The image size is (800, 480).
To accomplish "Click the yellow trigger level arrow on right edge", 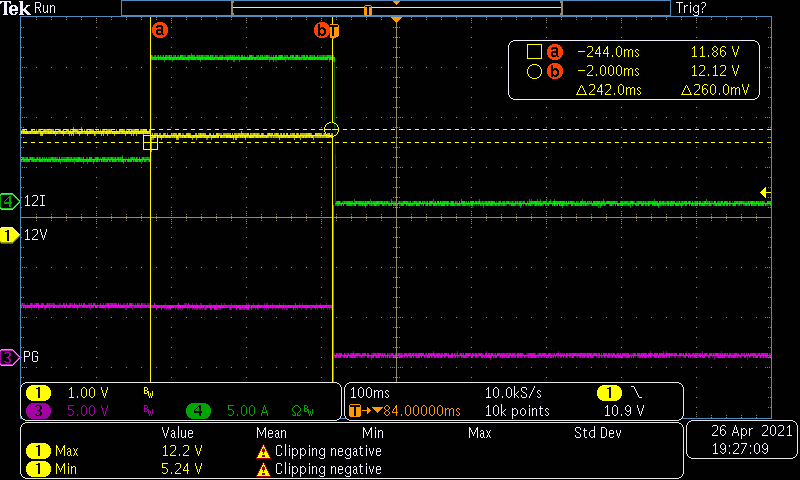I will (765, 192).
